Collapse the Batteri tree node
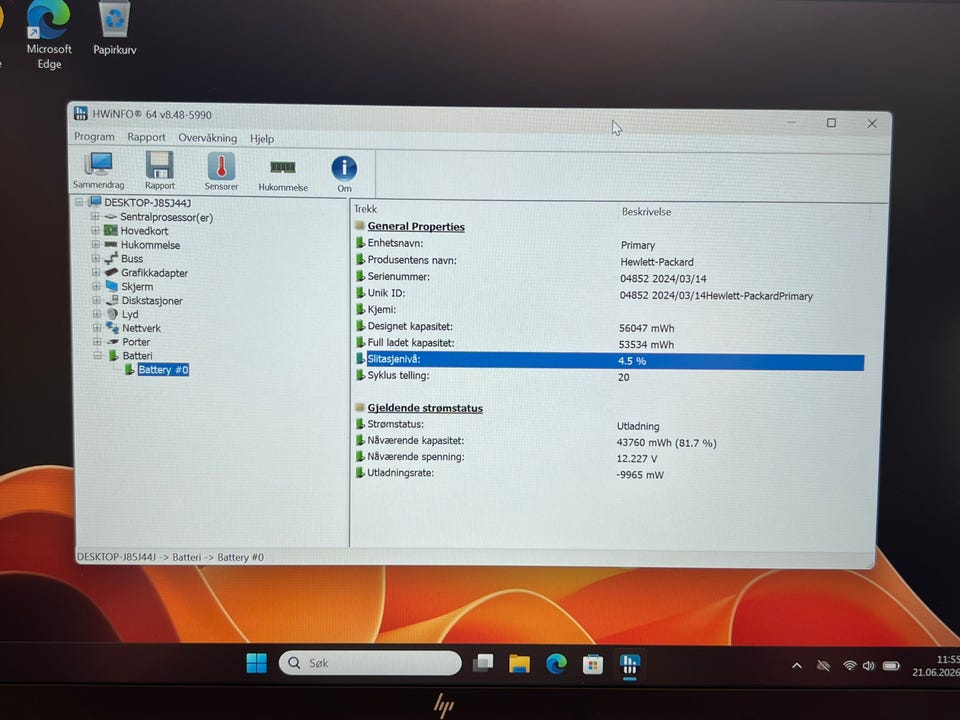Viewport: 960px width, 720px height. coord(97,355)
